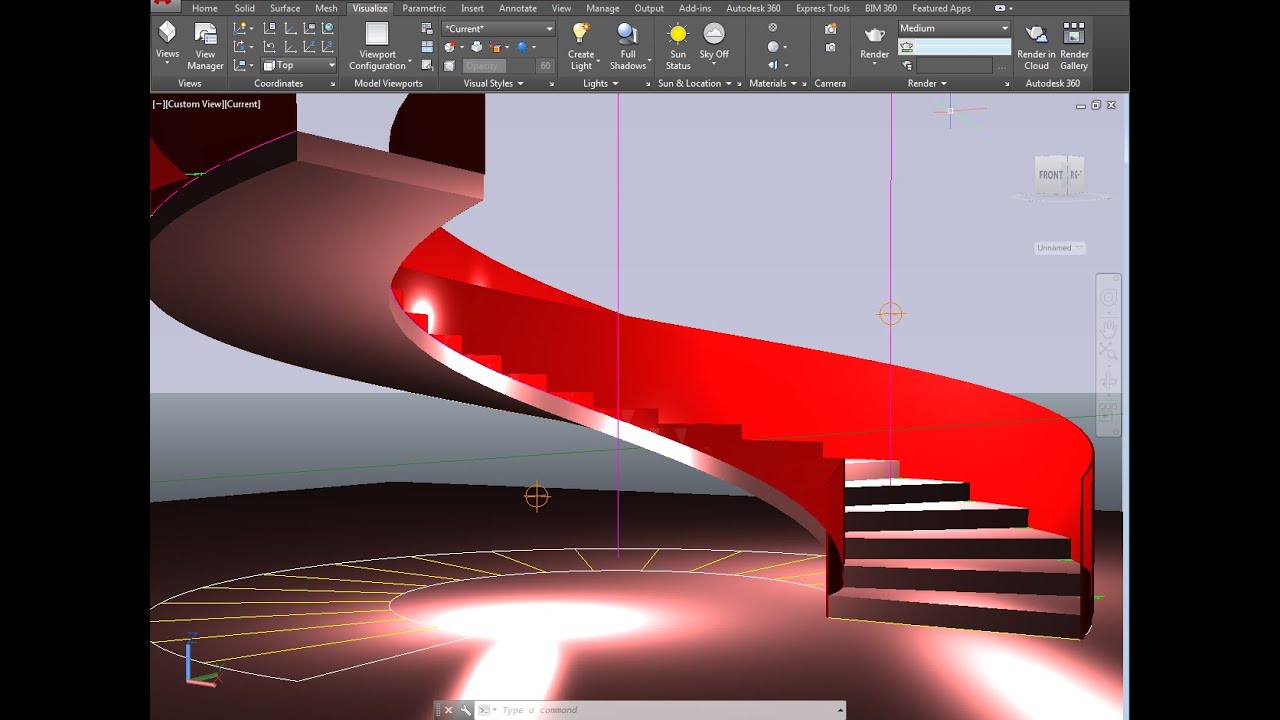Click the Z-axis UCS rotate icon
Screen dimensions: 1280x720
click(x=308, y=46)
